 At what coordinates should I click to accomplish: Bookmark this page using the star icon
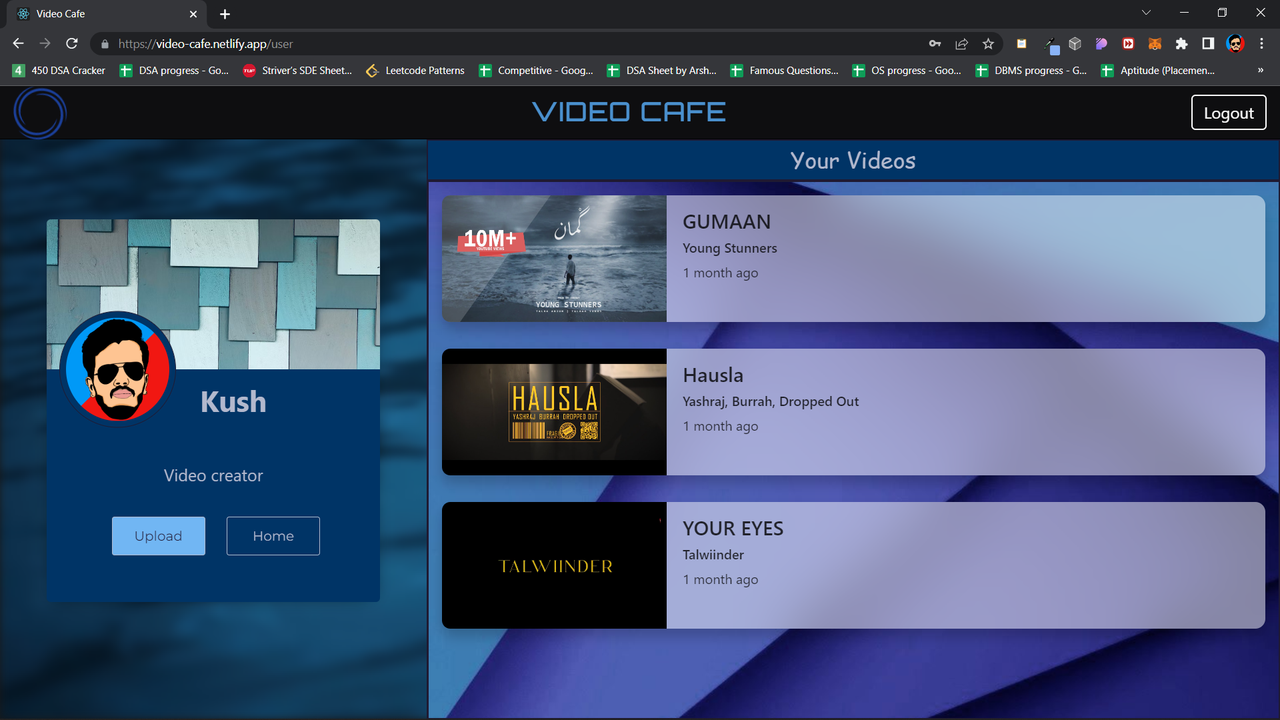click(x=988, y=44)
